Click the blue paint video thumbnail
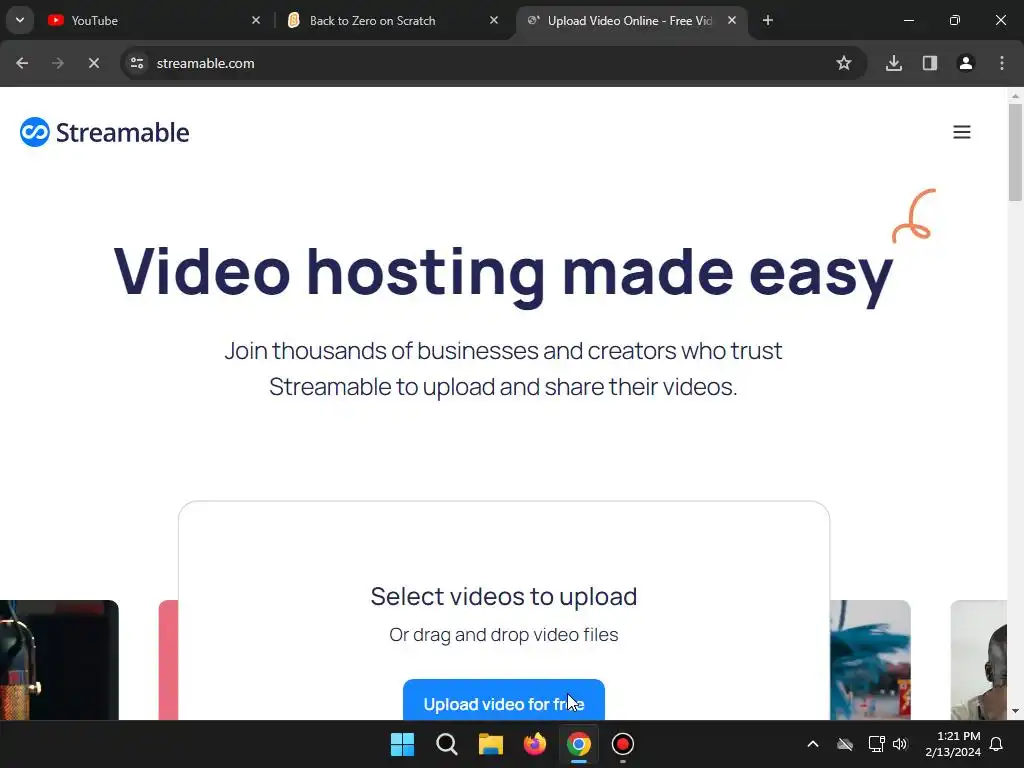The height and width of the screenshot is (768, 1024). pyautogui.click(x=870, y=660)
